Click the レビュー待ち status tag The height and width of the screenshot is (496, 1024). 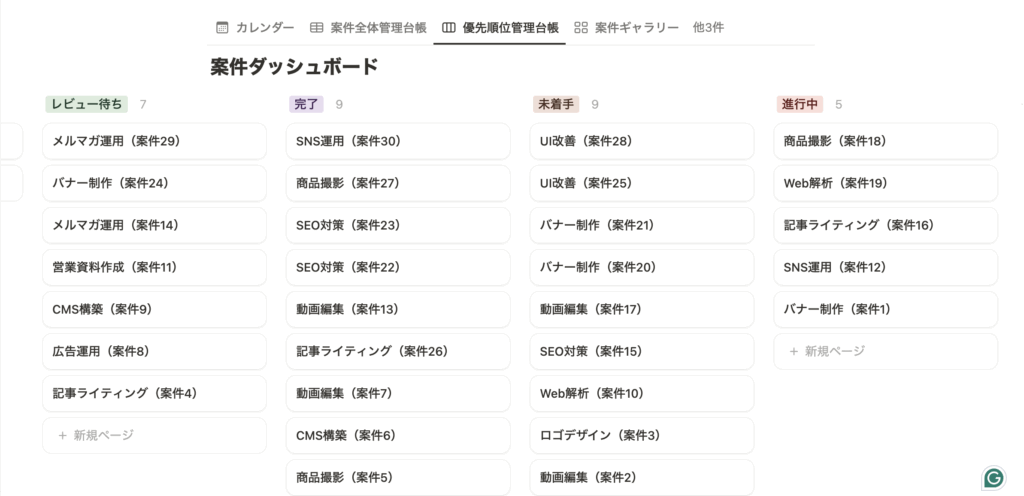click(x=86, y=104)
